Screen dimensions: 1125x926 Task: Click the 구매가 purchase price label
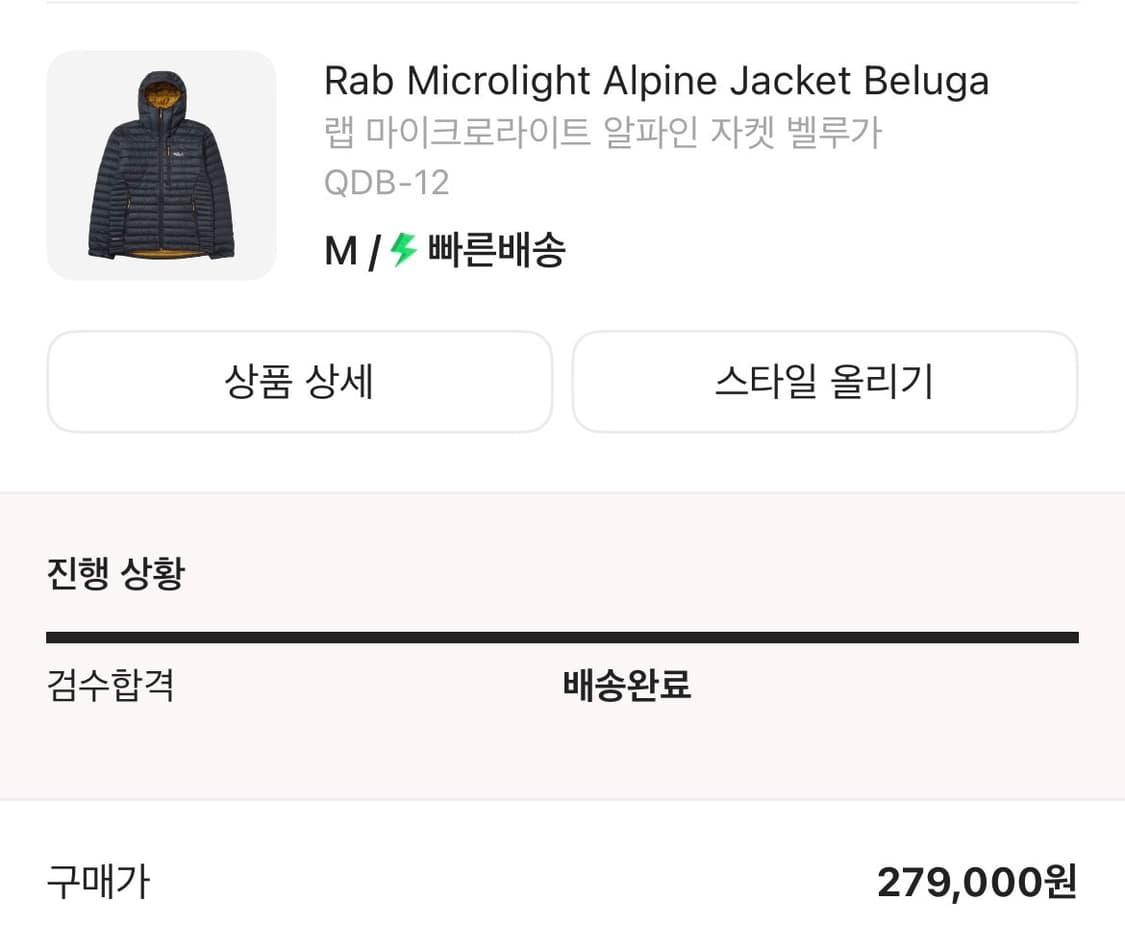coord(97,881)
